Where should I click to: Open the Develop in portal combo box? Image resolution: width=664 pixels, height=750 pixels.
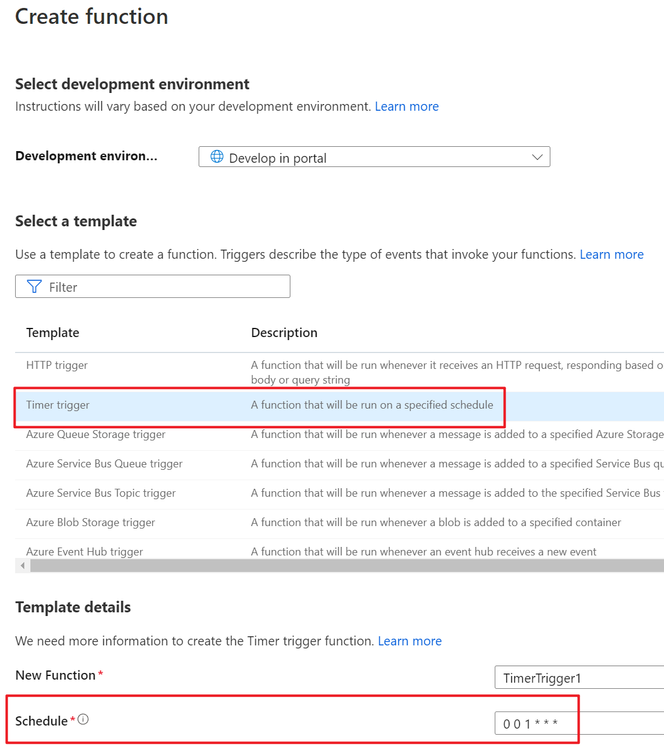pyautogui.click(x=374, y=157)
